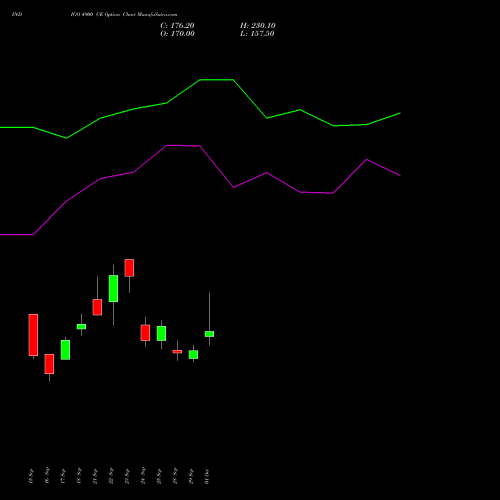Screen dimensions: 500x500
Task: Select the topmost red candle for 23 Sep
Action: click(129, 268)
